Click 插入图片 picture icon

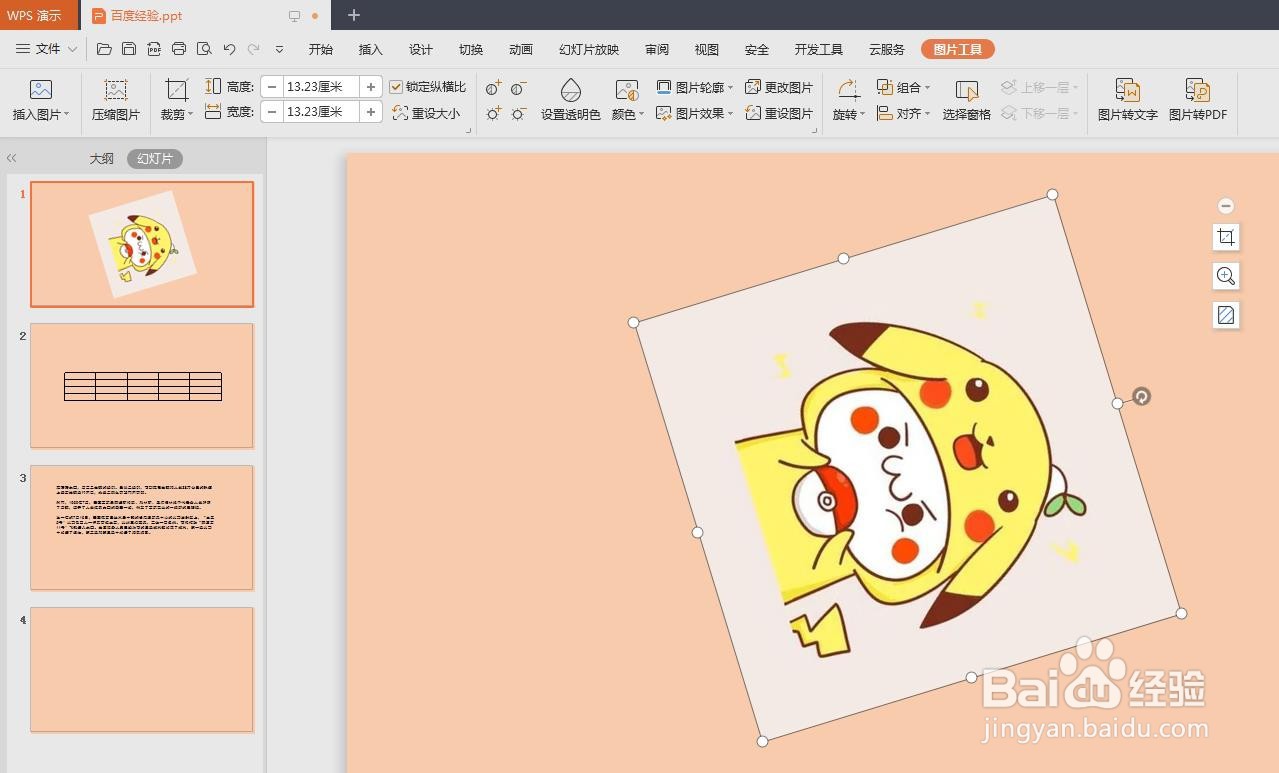(x=41, y=90)
